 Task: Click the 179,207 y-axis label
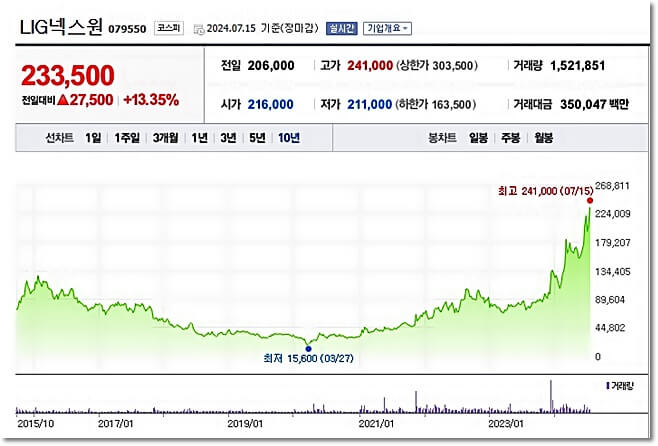[x=613, y=243]
